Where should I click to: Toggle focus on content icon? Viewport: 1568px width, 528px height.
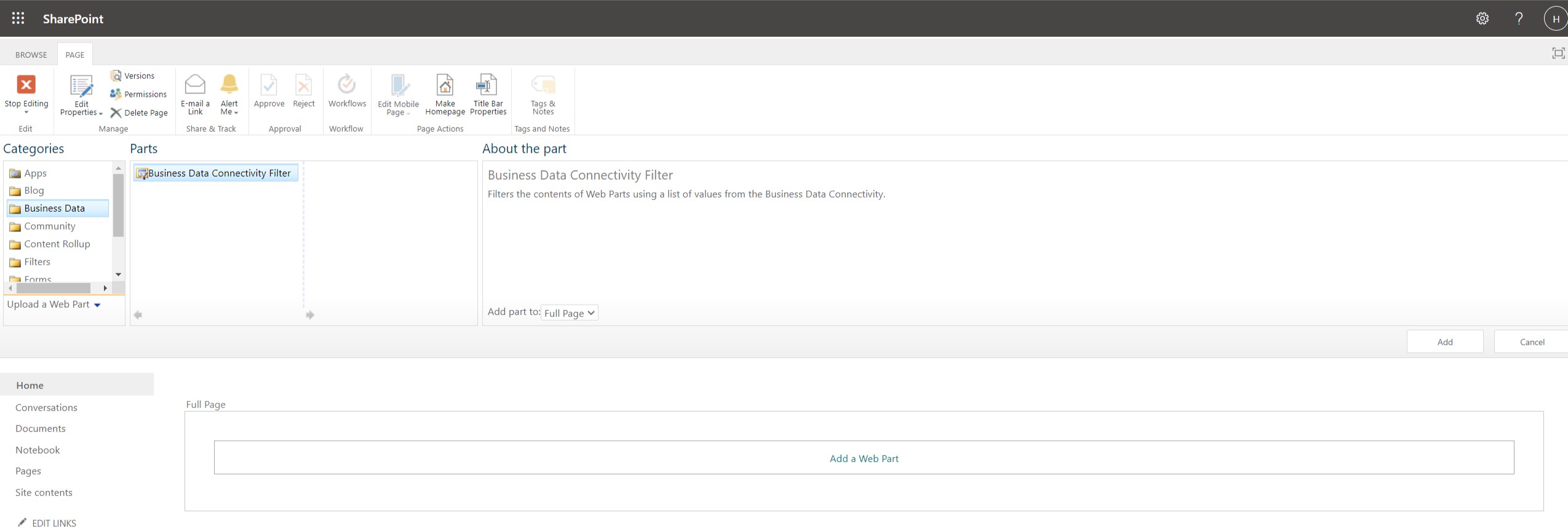1558,54
